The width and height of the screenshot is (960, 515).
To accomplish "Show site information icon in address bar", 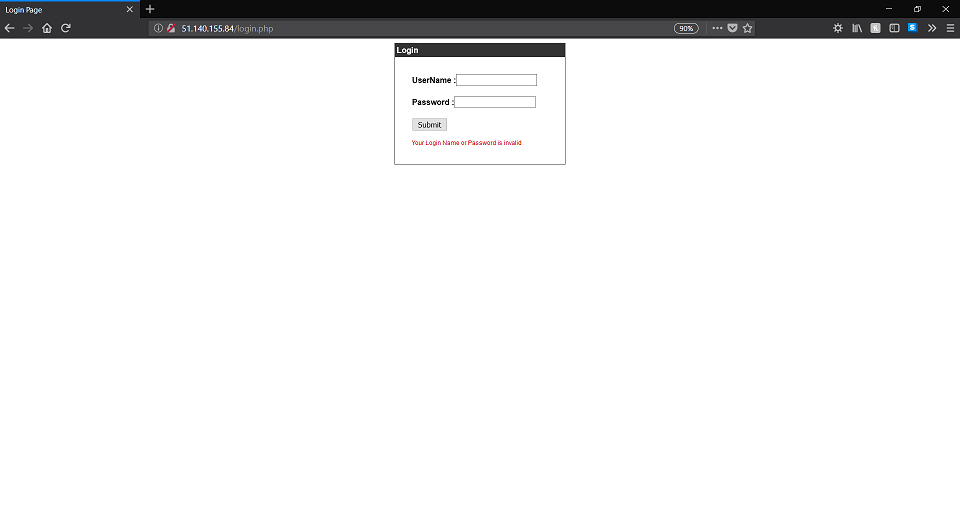I will tap(158, 28).
